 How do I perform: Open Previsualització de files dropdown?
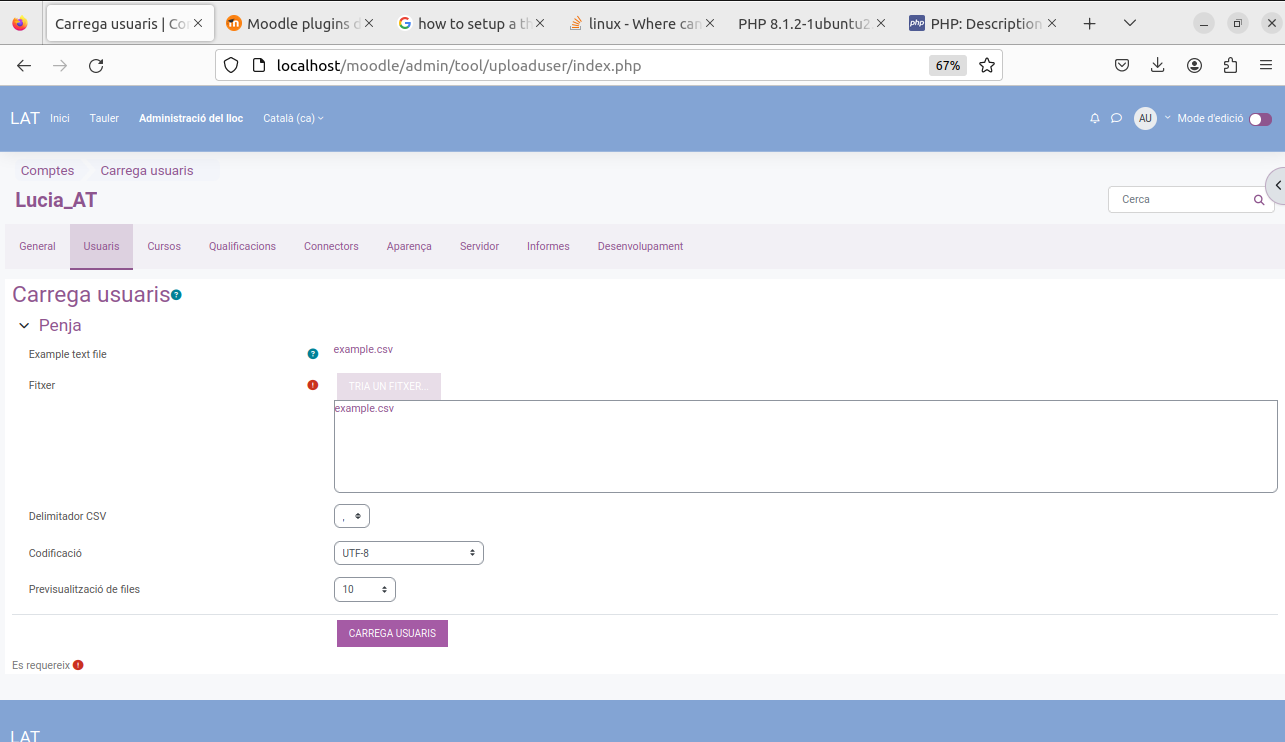coord(364,590)
